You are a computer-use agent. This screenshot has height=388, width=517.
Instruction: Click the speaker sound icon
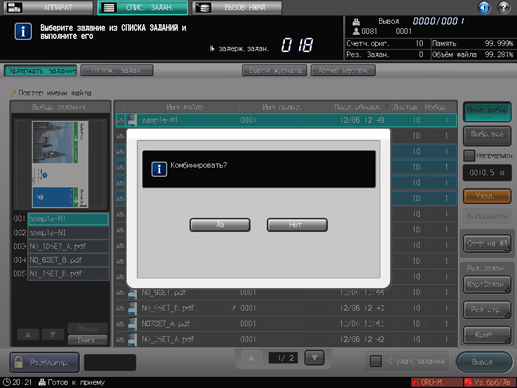tap(484, 7)
